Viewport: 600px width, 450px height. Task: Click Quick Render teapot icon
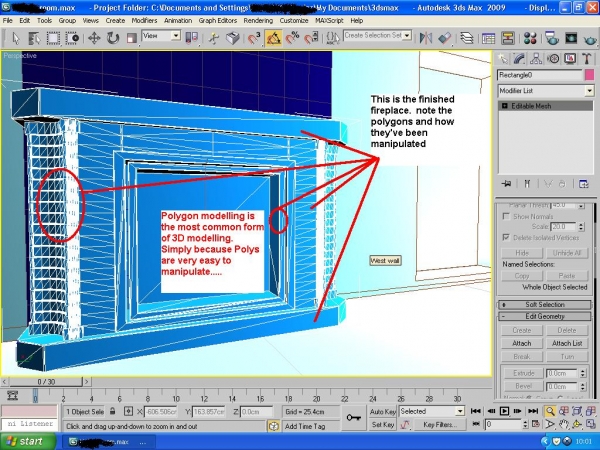(590, 38)
